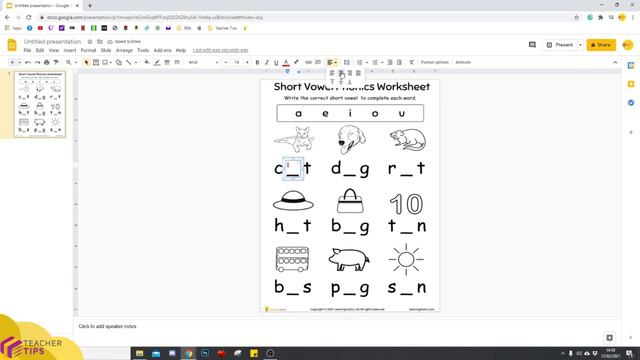Select the line tool

click(x=129, y=62)
